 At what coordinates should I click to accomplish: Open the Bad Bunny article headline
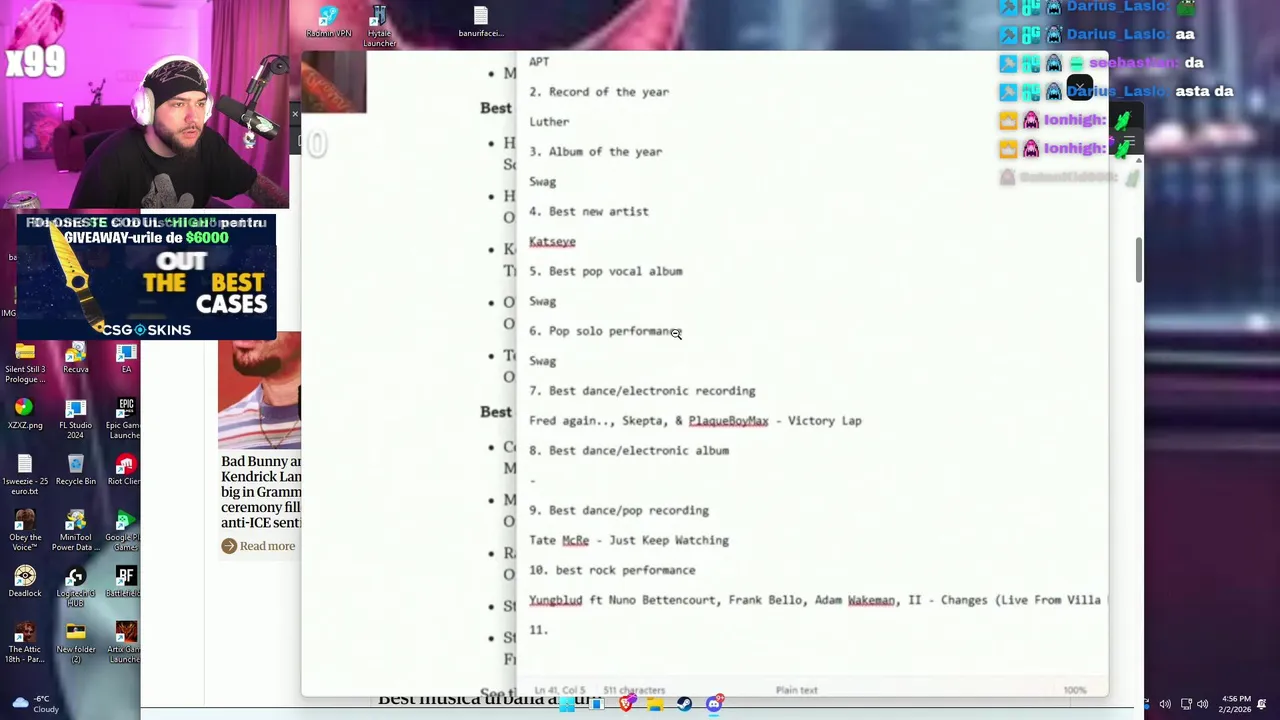coord(261,492)
